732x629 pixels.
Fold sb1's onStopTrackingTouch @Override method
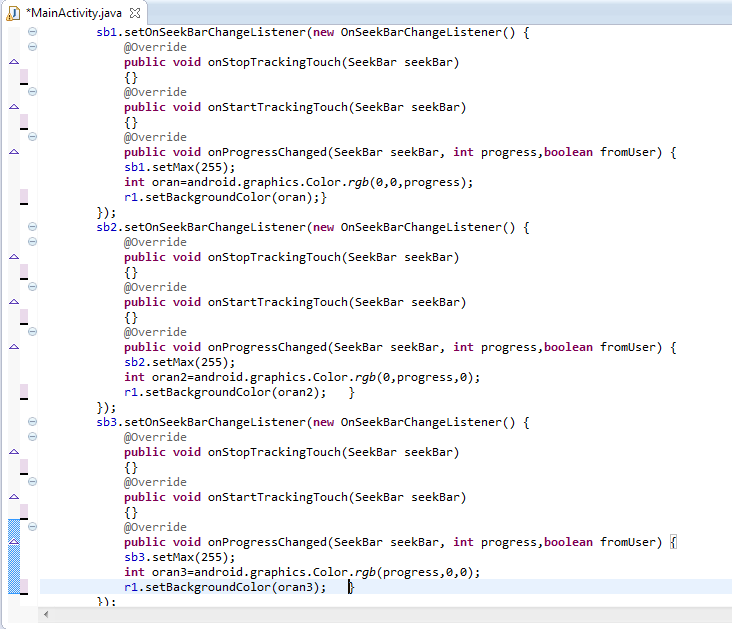click(x=33, y=47)
